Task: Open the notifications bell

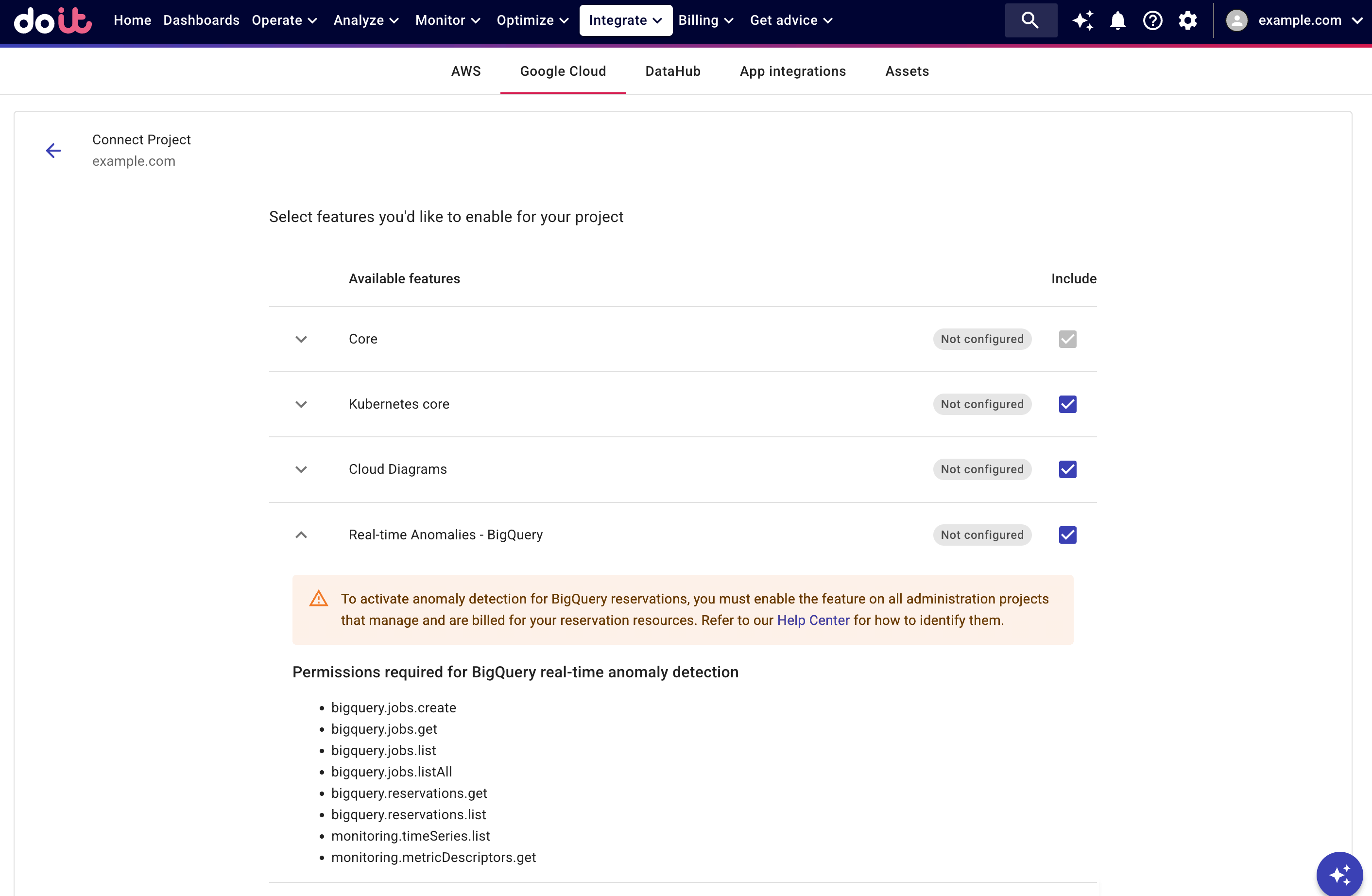Action: [1117, 20]
